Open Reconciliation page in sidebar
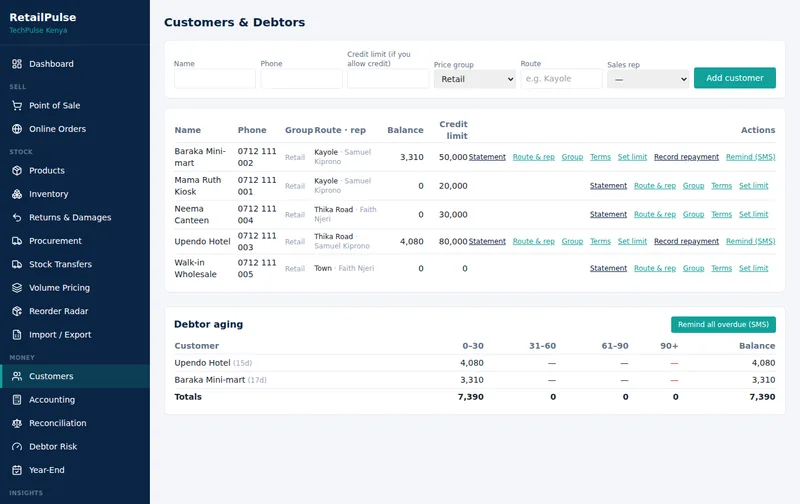 point(75,423)
